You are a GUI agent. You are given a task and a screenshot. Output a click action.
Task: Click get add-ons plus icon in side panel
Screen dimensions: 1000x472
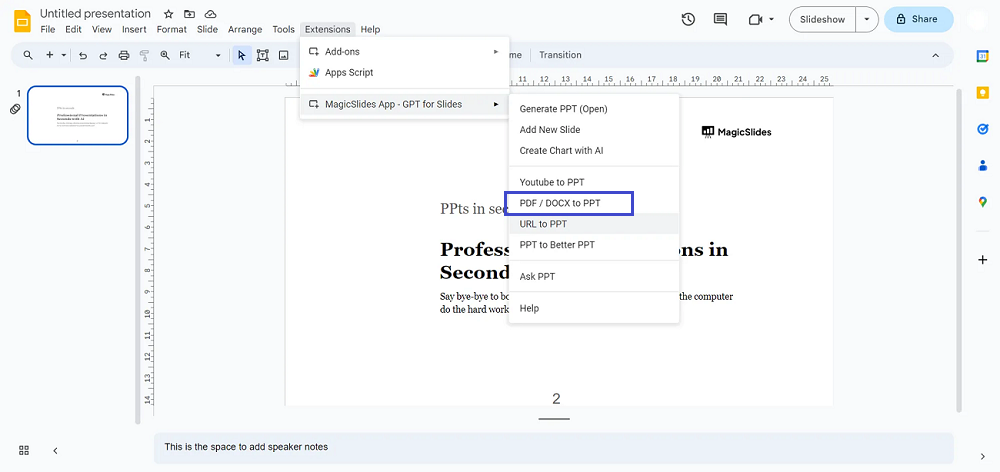[x=982, y=260]
